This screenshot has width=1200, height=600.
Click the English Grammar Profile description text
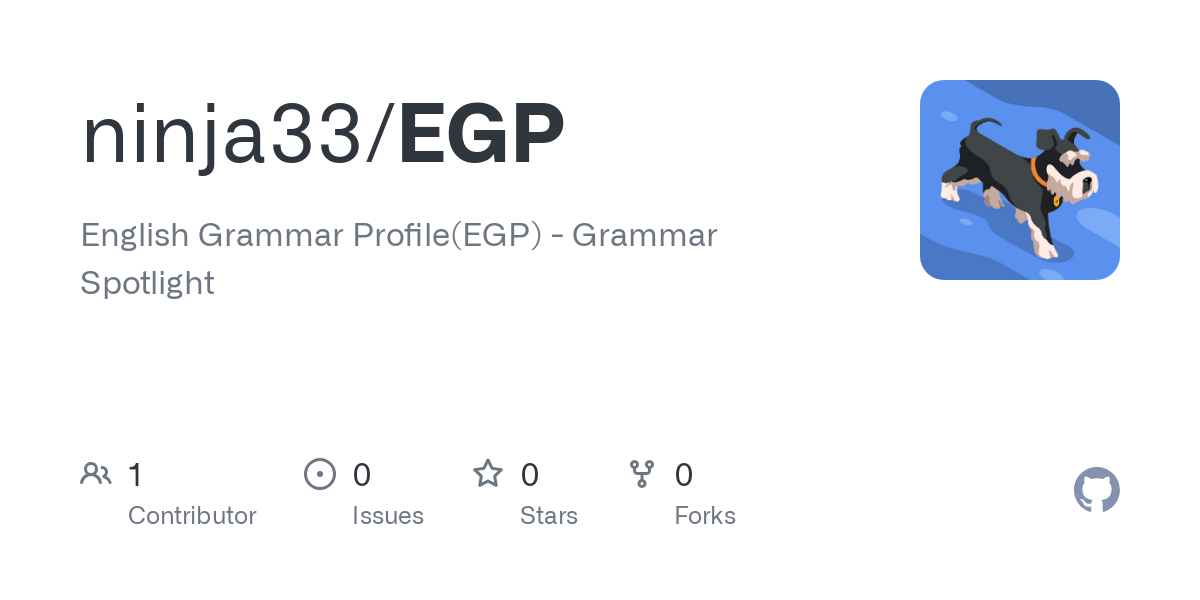(x=399, y=259)
